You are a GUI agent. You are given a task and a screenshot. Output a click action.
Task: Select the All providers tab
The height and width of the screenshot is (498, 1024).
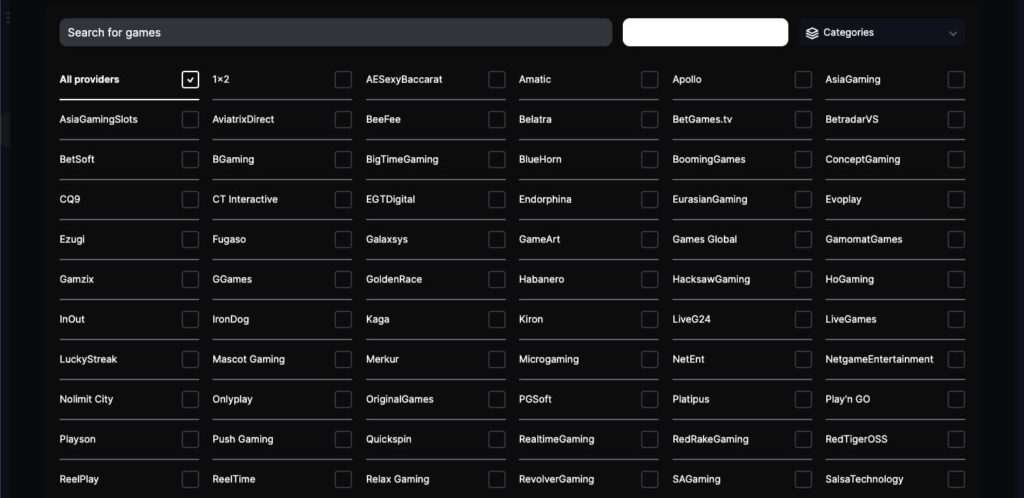[89, 79]
